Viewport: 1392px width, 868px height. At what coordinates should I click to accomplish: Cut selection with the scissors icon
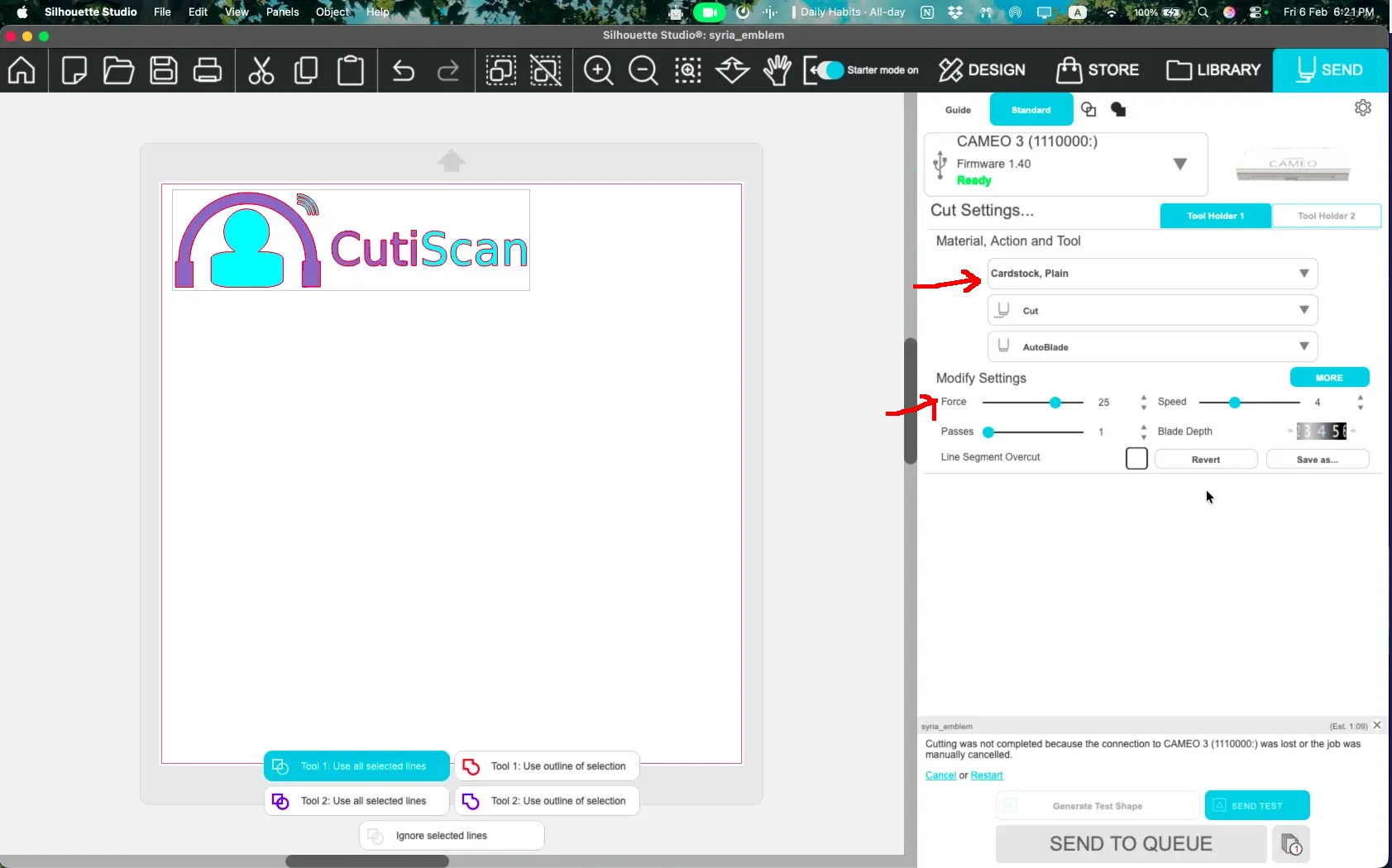261,70
